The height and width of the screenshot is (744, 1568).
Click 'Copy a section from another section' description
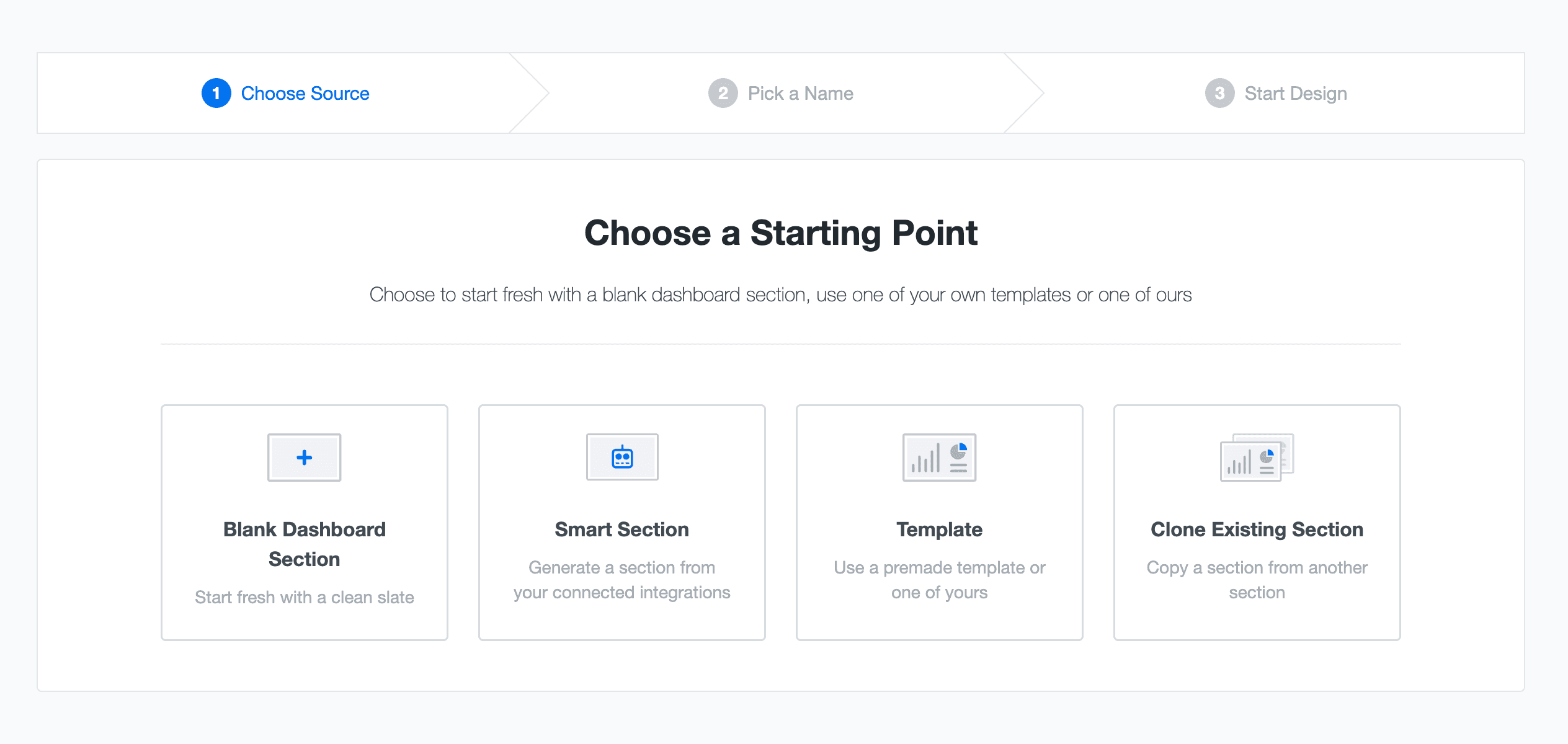click(x=1257, y=580)
